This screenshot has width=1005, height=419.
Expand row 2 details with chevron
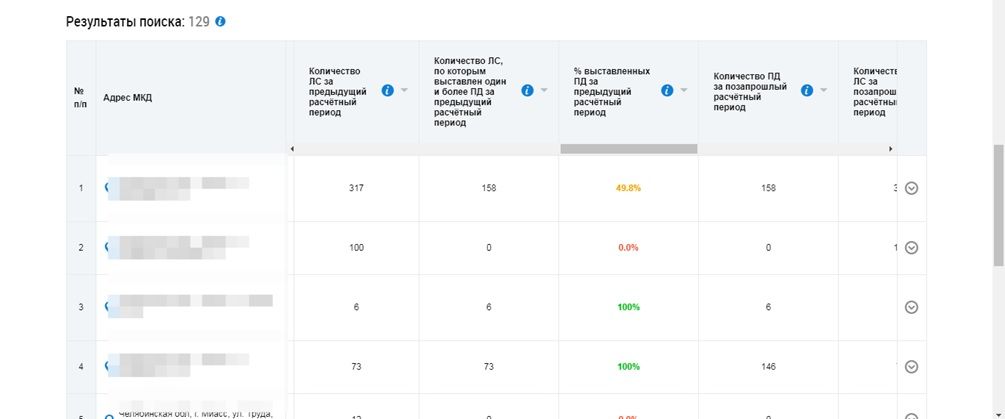(911, 248)
